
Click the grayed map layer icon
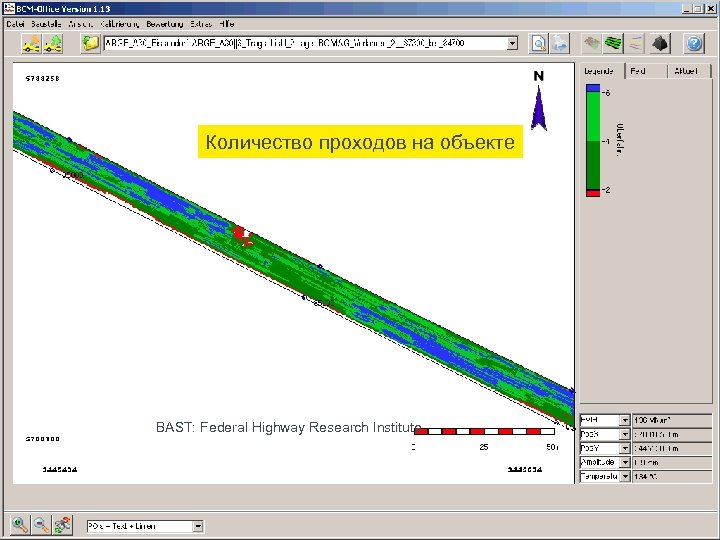click(592, 44)
